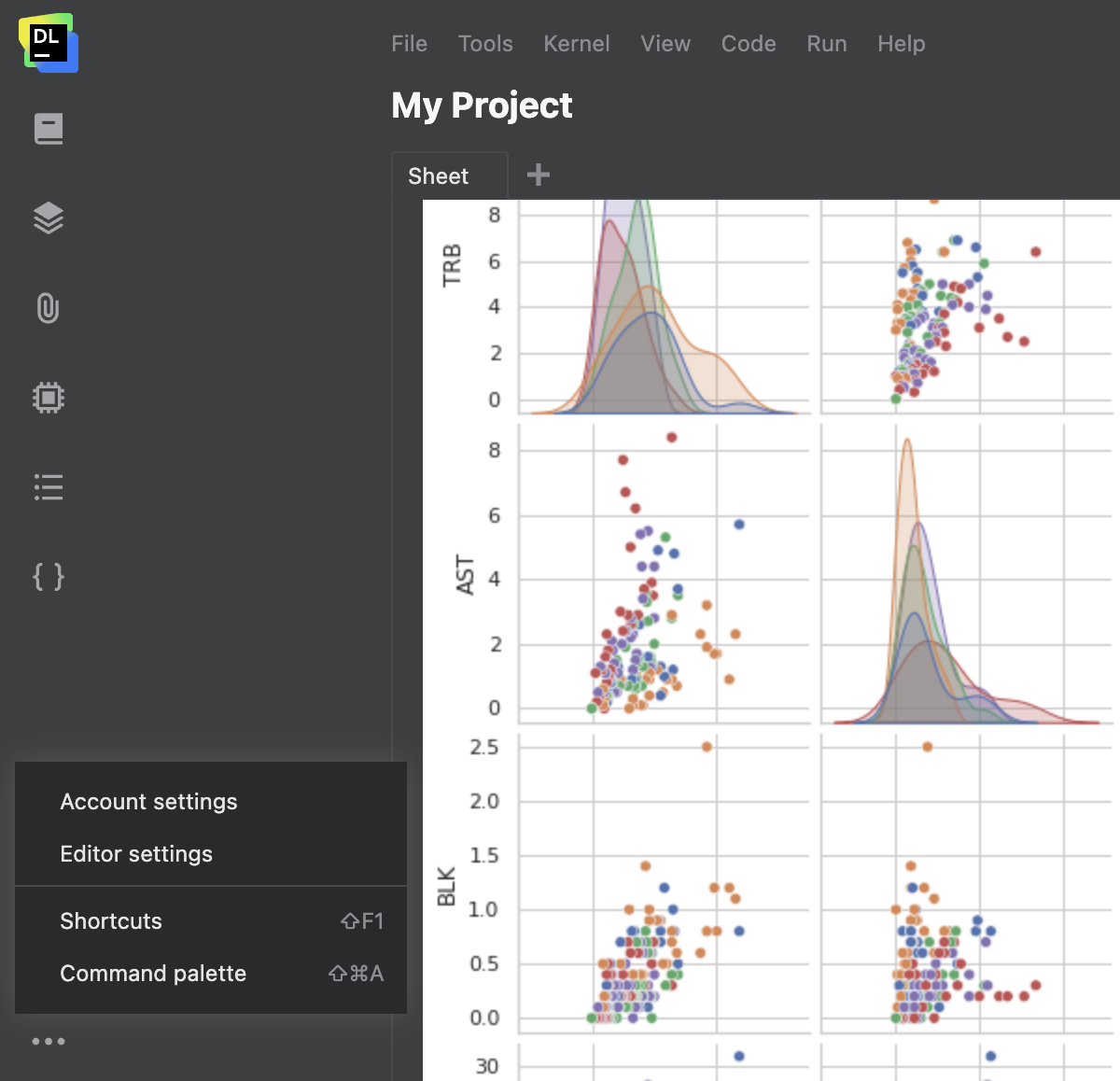Open the variables curly braces icon
1120x1081 pixels.
[49, 577]
